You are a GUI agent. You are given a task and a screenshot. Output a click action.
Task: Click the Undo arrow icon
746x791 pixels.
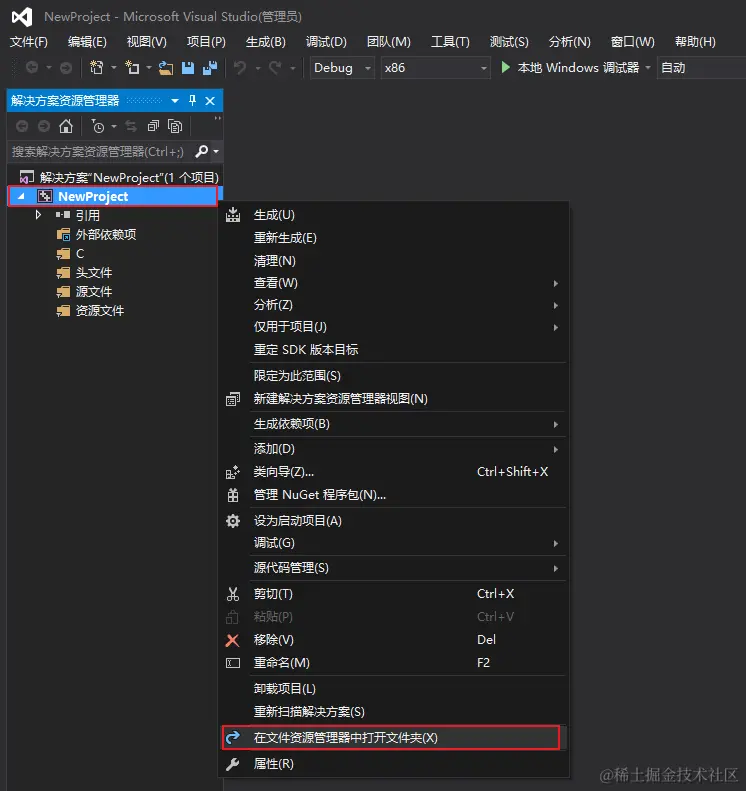[240, 68]
